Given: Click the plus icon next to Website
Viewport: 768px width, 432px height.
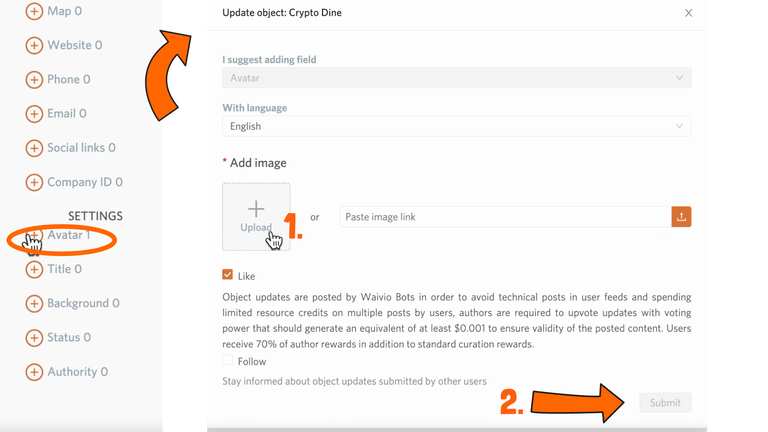Looking at the screenshot, I should (x=34, y=45).
